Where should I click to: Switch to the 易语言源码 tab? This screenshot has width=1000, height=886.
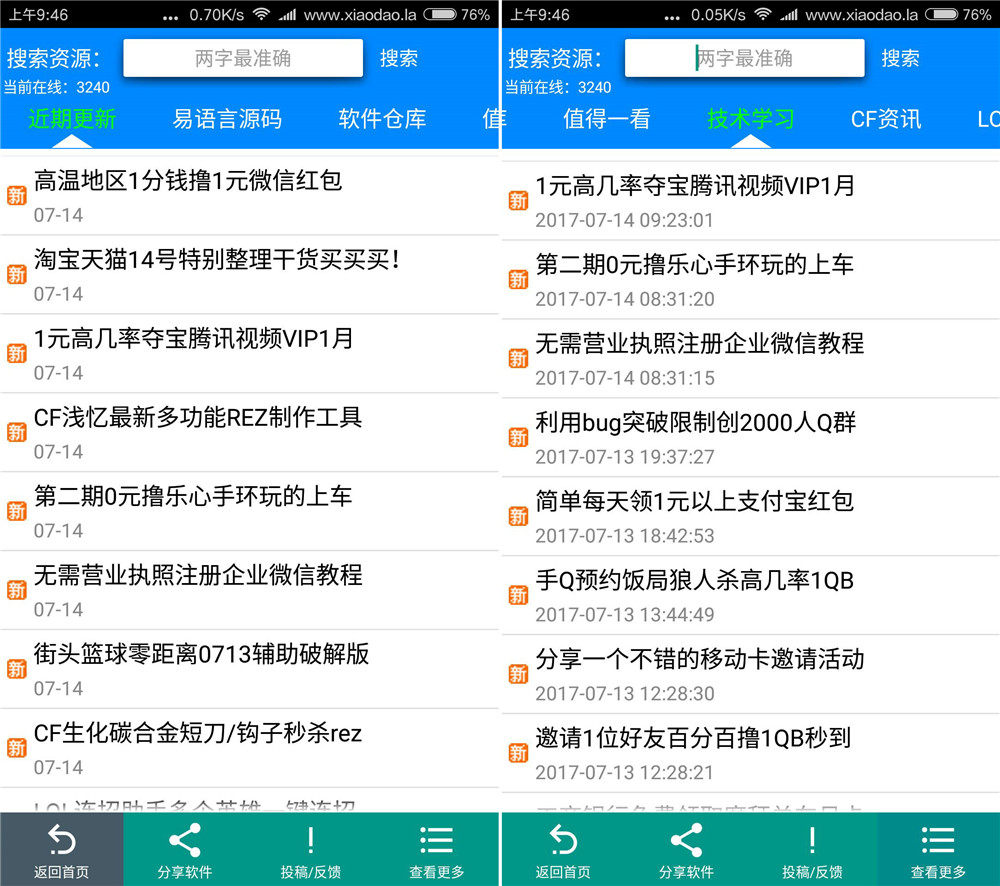(227, 119)
